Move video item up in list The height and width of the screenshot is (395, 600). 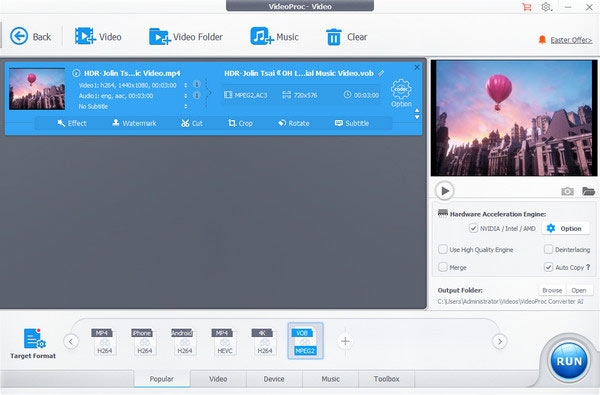417,111
